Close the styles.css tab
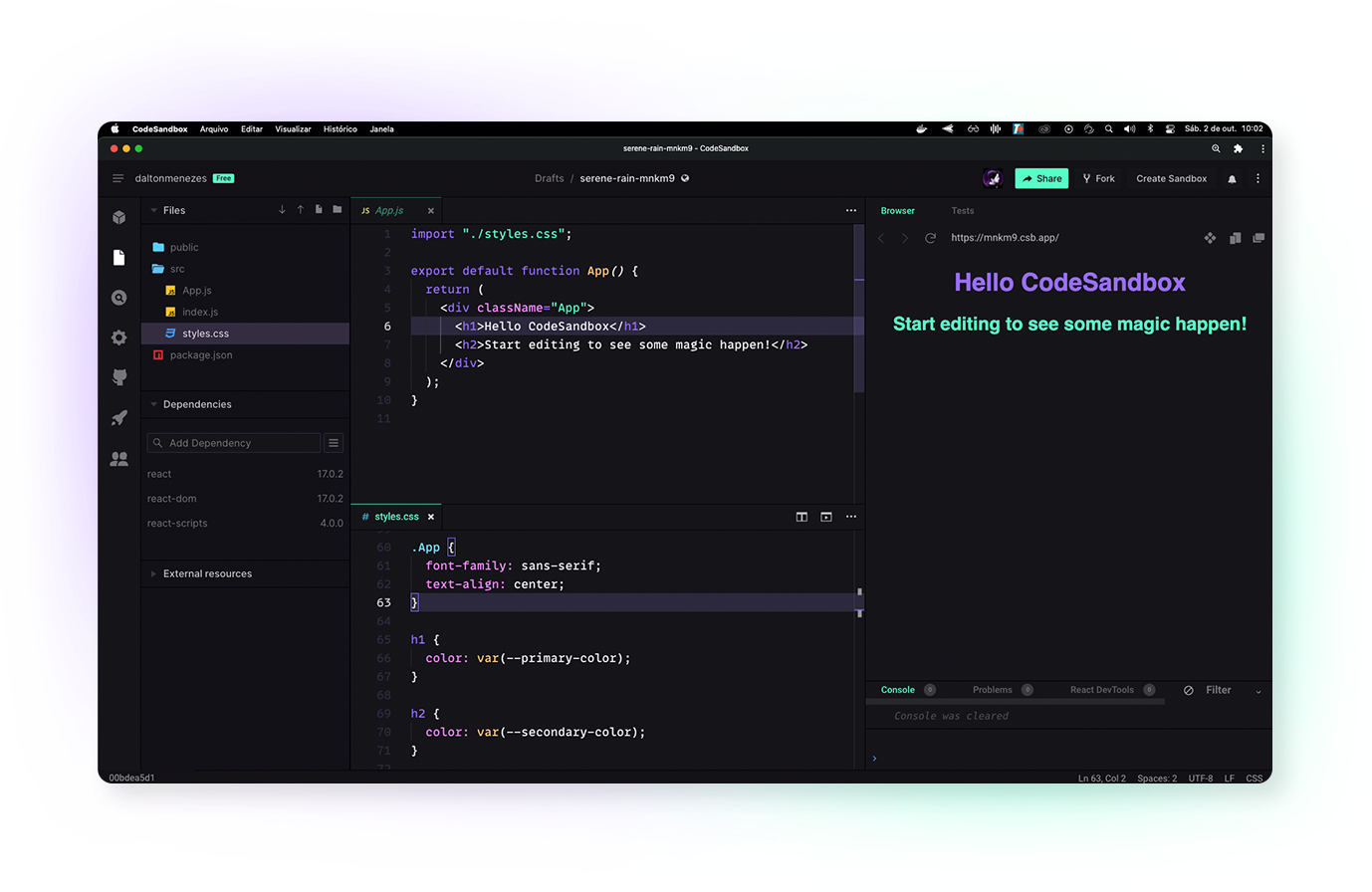The width and height of the screenshot is (1372, 892). point(431,517)
